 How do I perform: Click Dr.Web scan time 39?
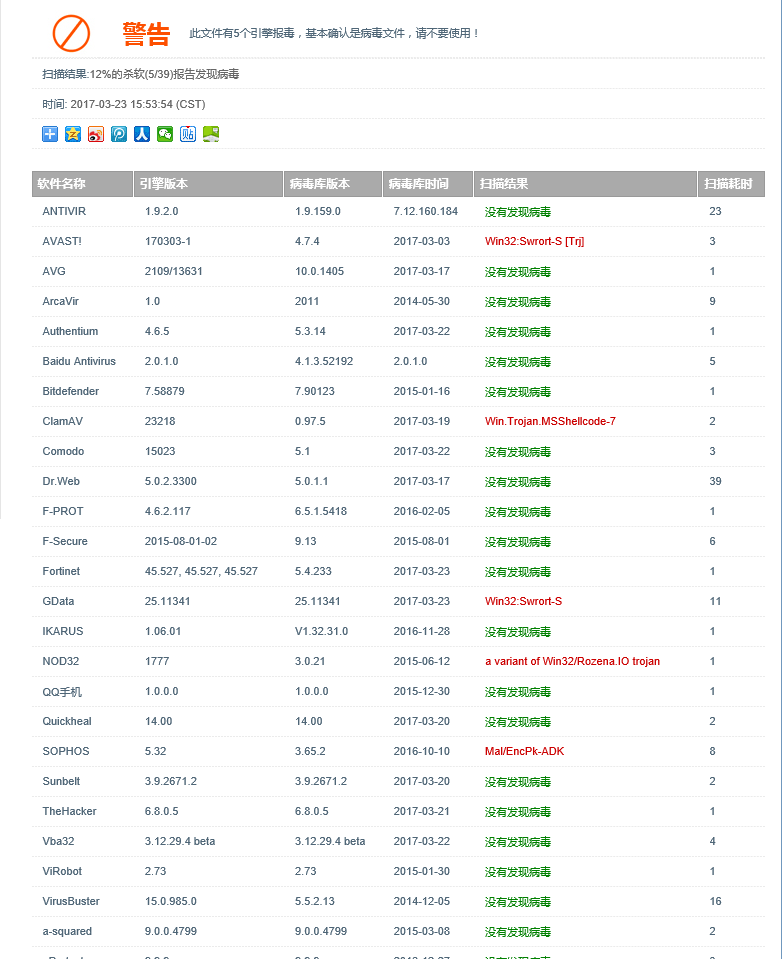pos(715,481)
